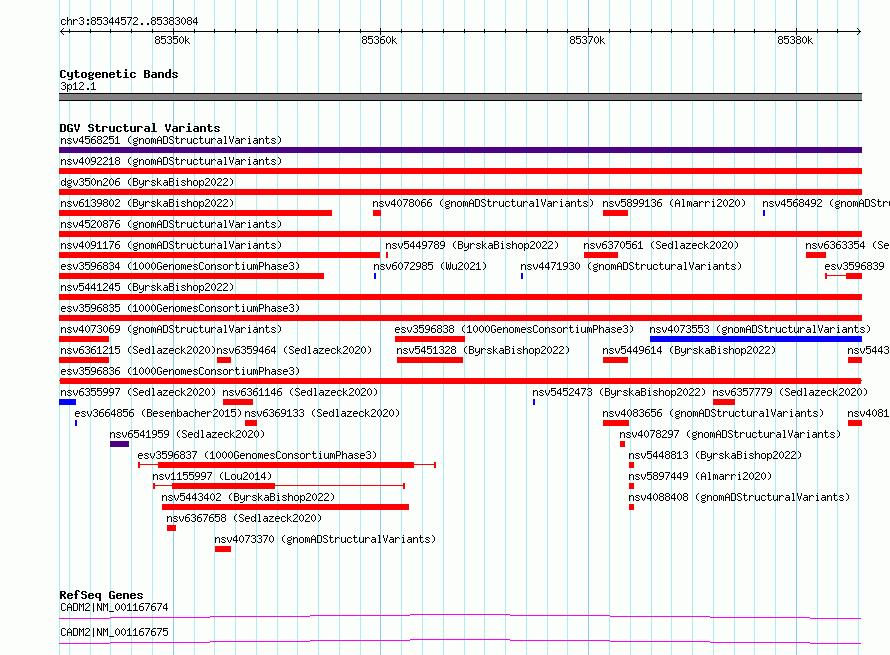The width and height of the screenshot is (890, 655).
Task: Select the nsv4073553 gnomADStructuralVariants label
Action: 760,329
